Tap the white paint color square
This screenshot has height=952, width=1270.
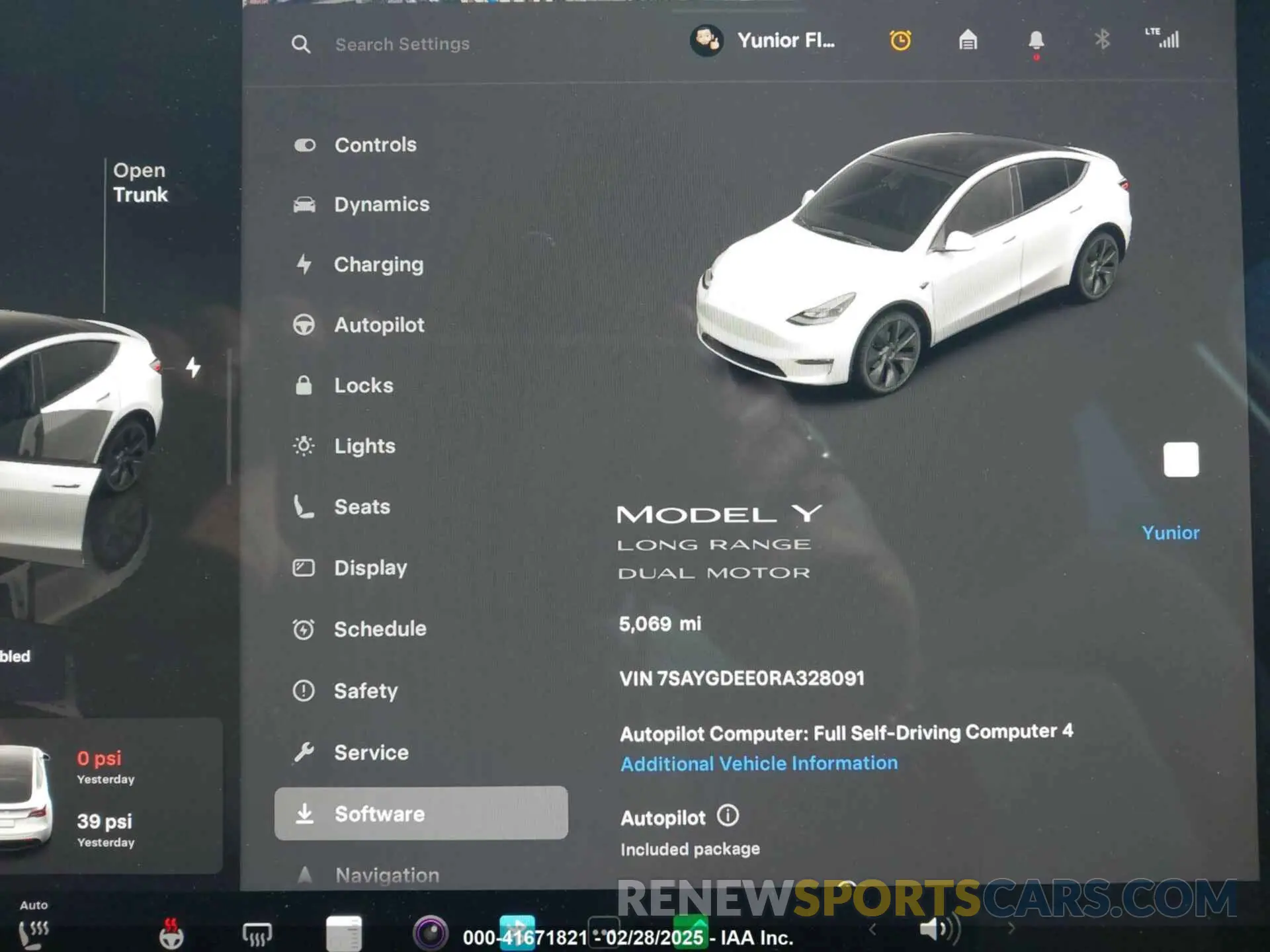(x=1181, y=459)
